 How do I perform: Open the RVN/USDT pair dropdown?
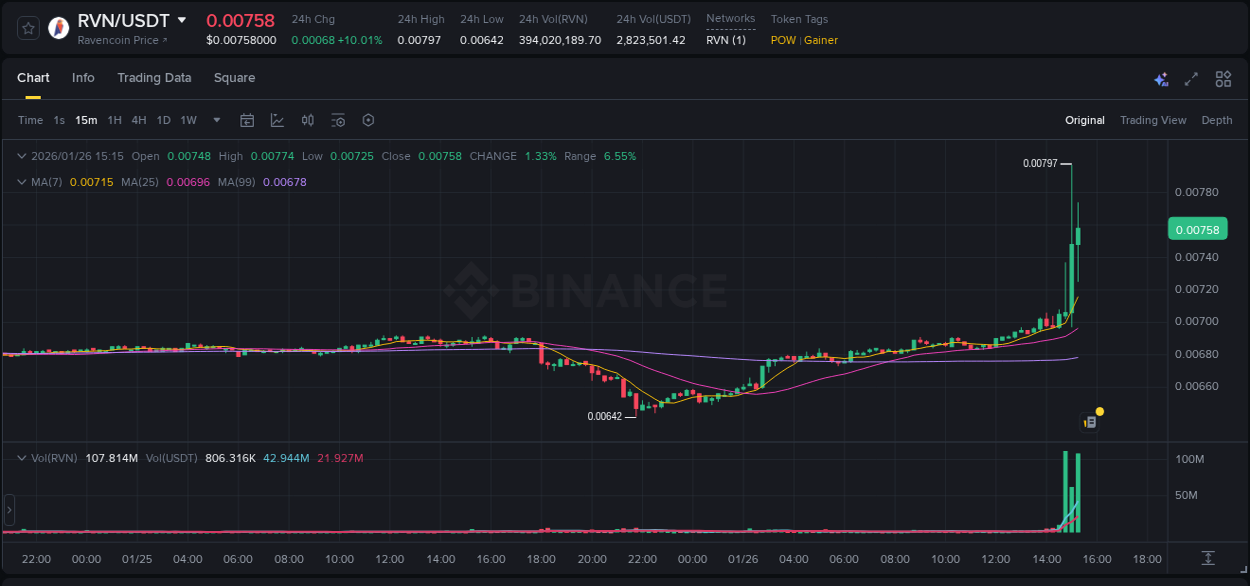tap(181, 19)
